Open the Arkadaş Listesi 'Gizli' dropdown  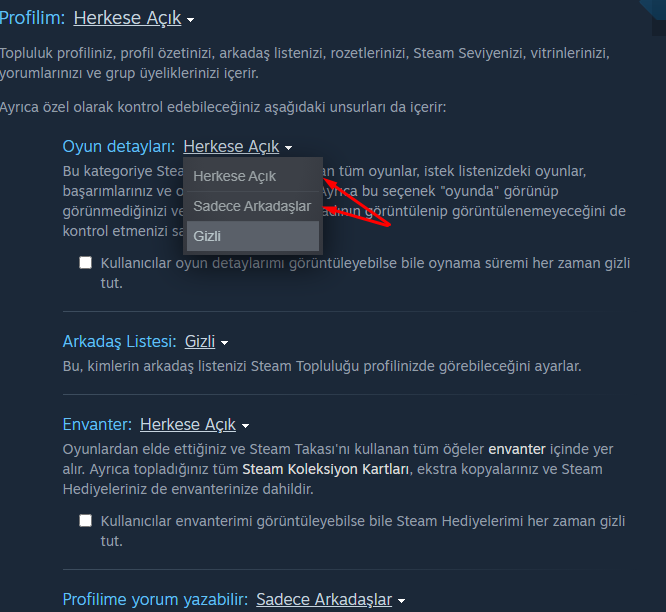[x=200, y=341]
